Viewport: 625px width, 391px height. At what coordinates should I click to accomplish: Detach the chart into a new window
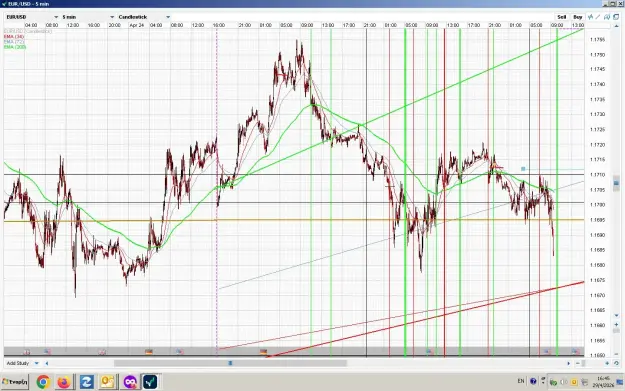point(616,17)
